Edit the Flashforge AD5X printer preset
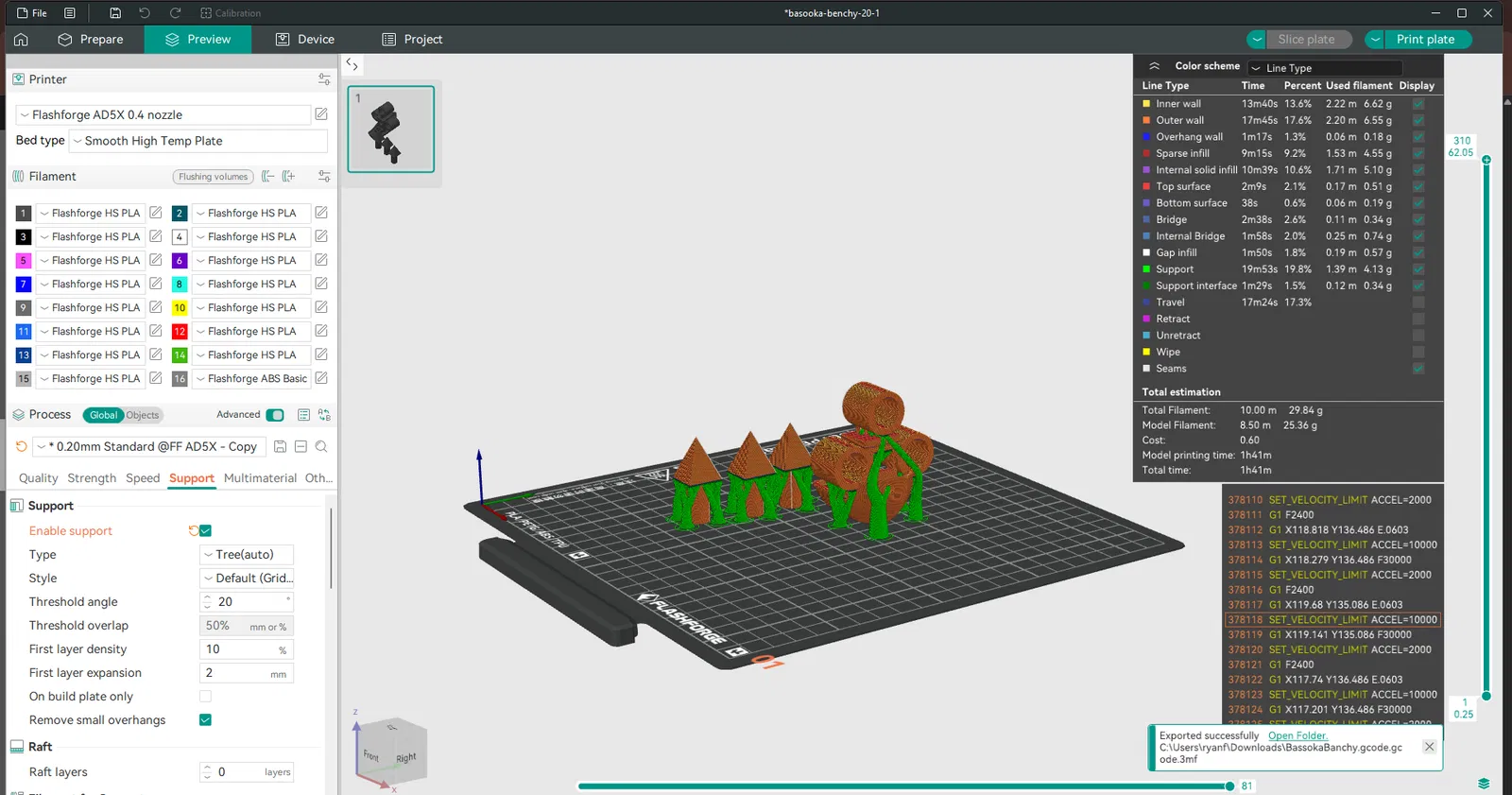The image size is (1512, 795). coord(321,114)
